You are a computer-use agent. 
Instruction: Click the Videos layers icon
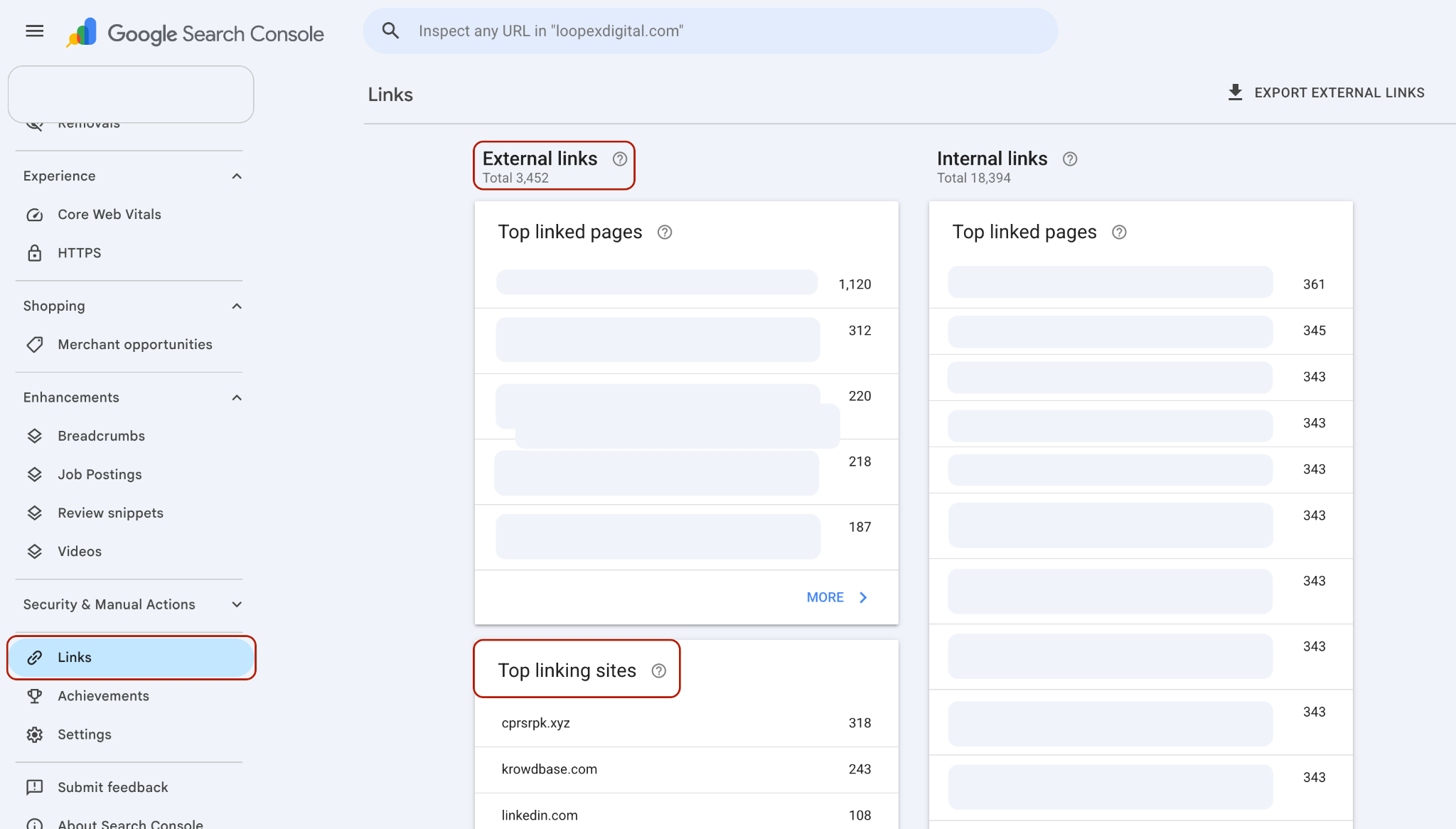tap(34, 551)
